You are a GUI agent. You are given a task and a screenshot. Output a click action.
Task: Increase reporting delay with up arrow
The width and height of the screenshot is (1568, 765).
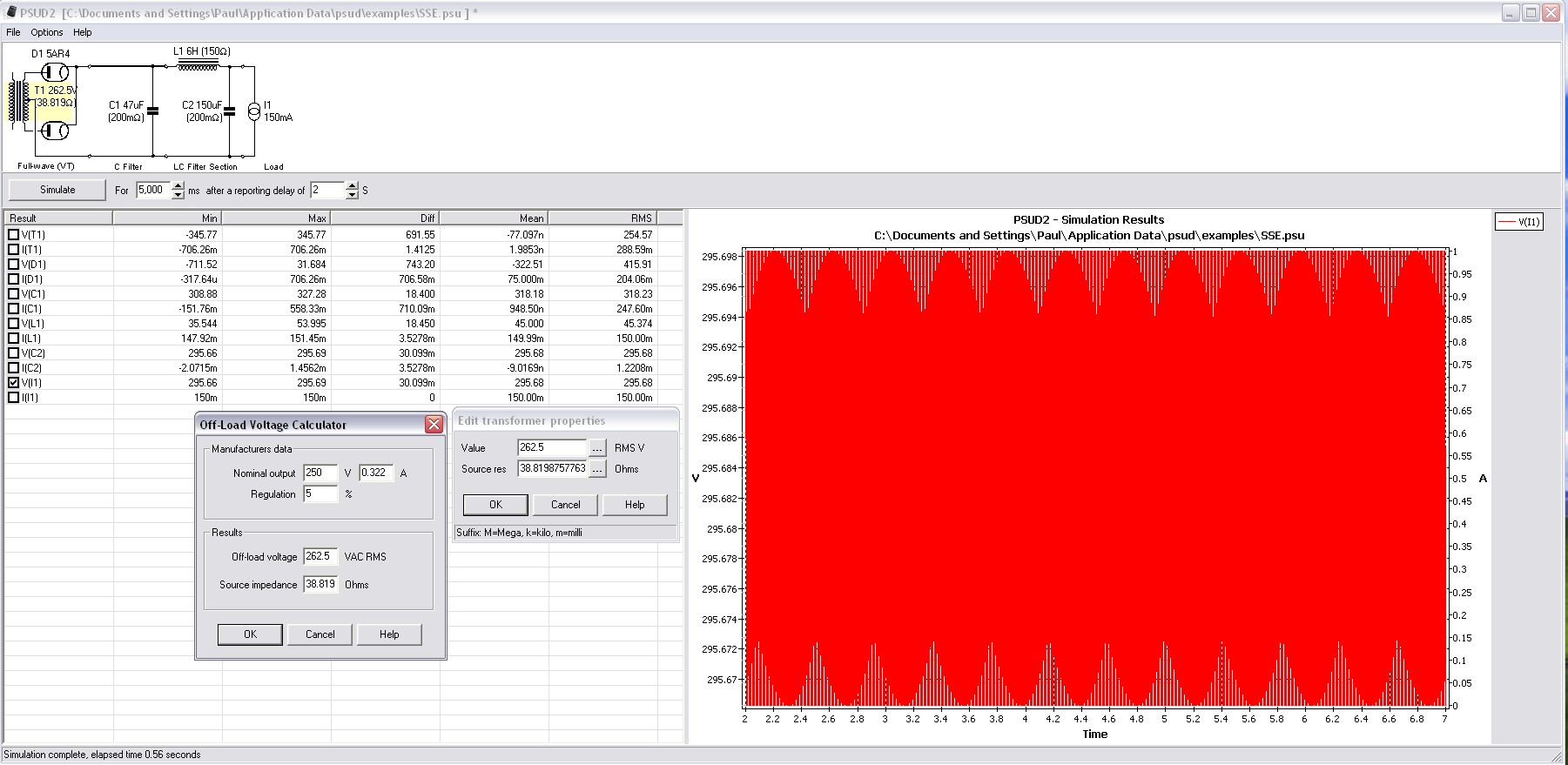[x=352, y=185]
